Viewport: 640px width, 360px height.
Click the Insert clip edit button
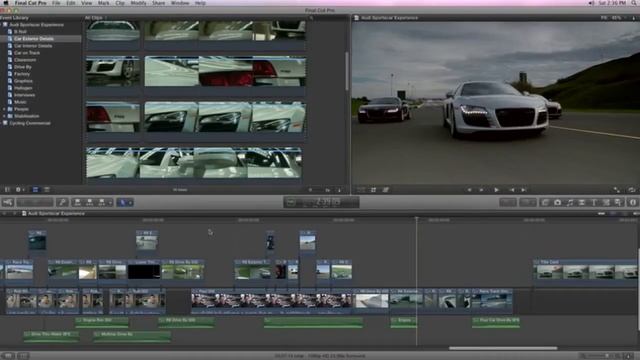pyautogui.click(x=89, y=202)
